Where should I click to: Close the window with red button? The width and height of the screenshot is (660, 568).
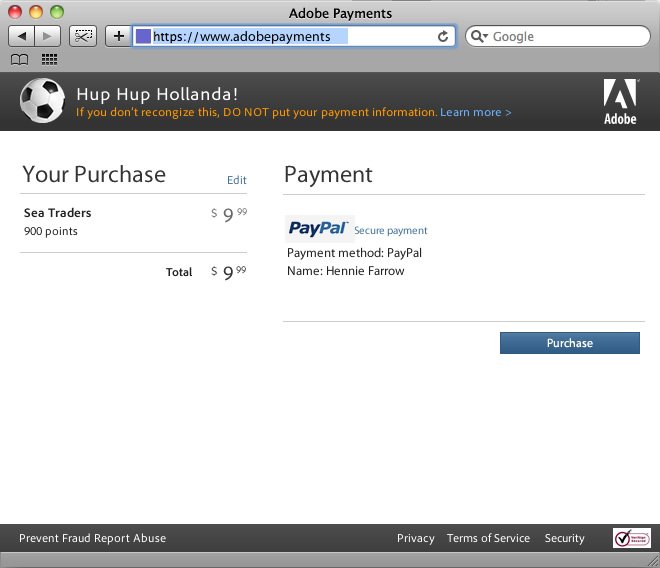[15, 12]
